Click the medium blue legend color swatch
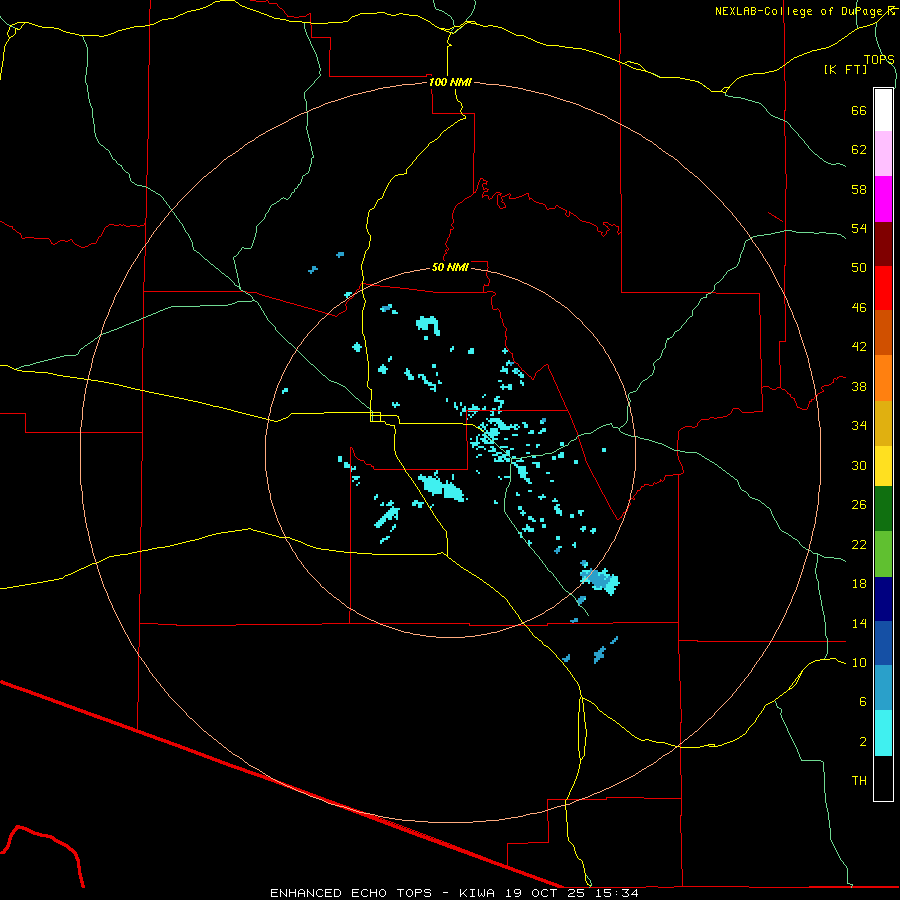The width and height of the screenshot is (900, 900). (883, 643)
